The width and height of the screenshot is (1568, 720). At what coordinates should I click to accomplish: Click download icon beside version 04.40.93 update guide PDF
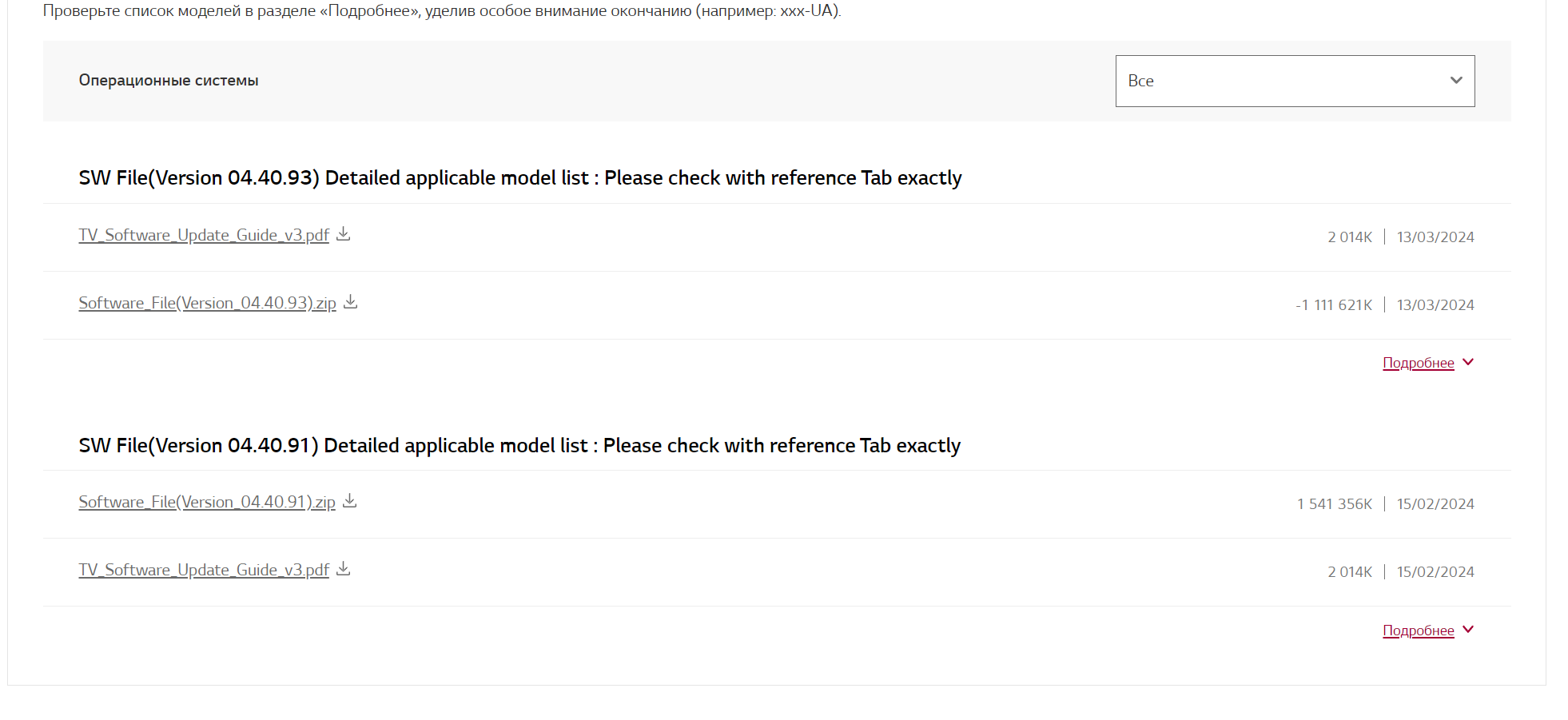344,234
